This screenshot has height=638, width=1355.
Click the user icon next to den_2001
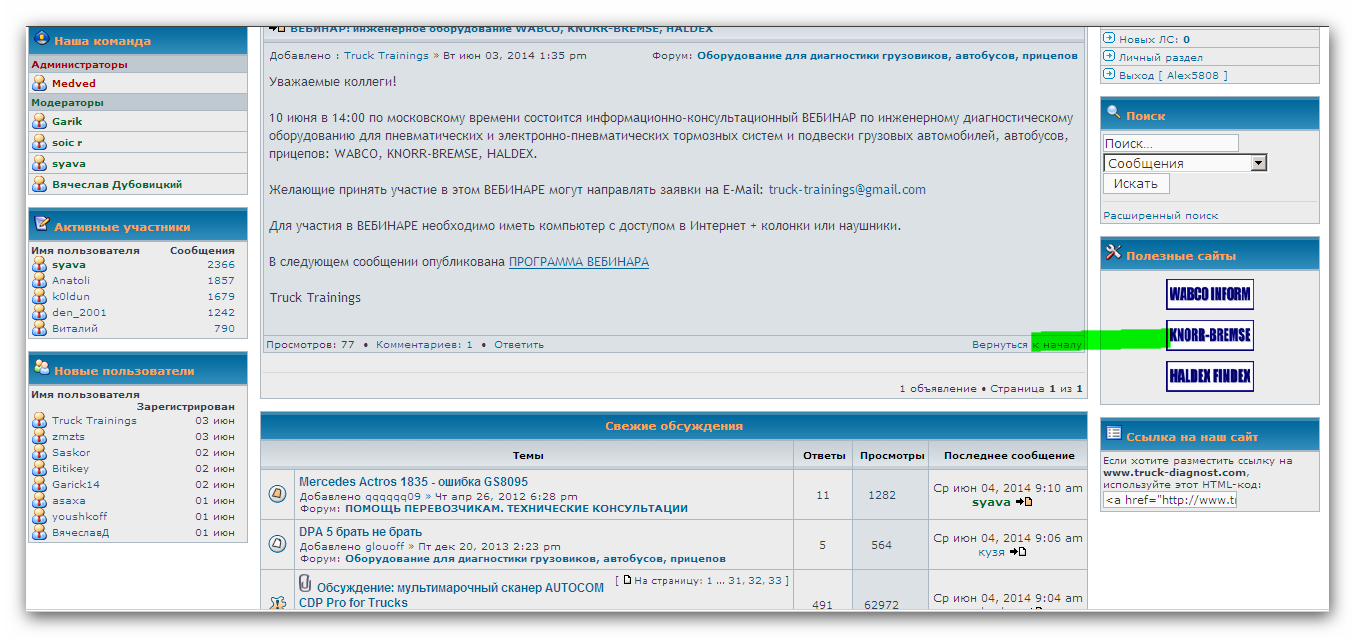(39, 313)
